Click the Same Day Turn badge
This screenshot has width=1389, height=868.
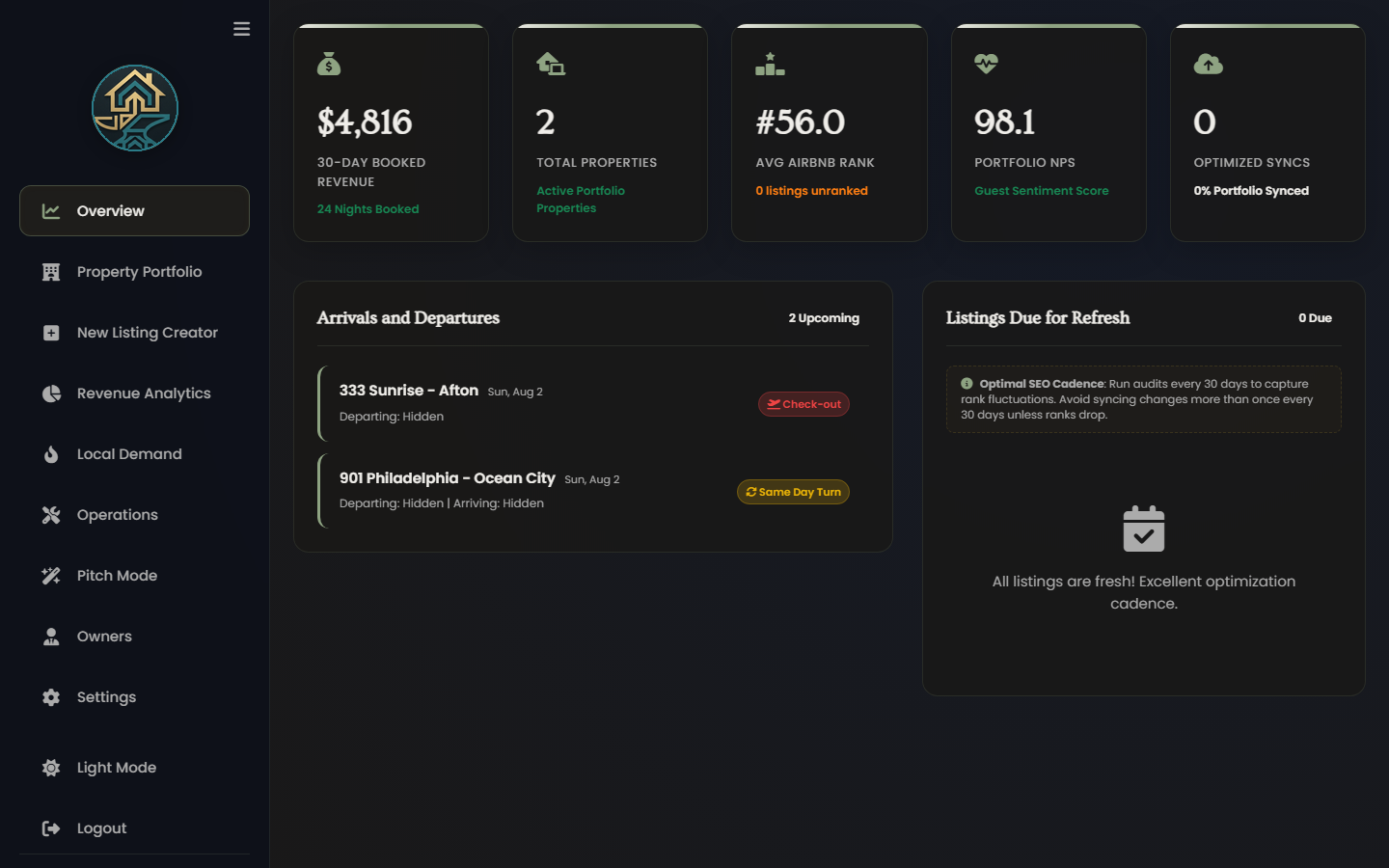click(x=793, y=492)
